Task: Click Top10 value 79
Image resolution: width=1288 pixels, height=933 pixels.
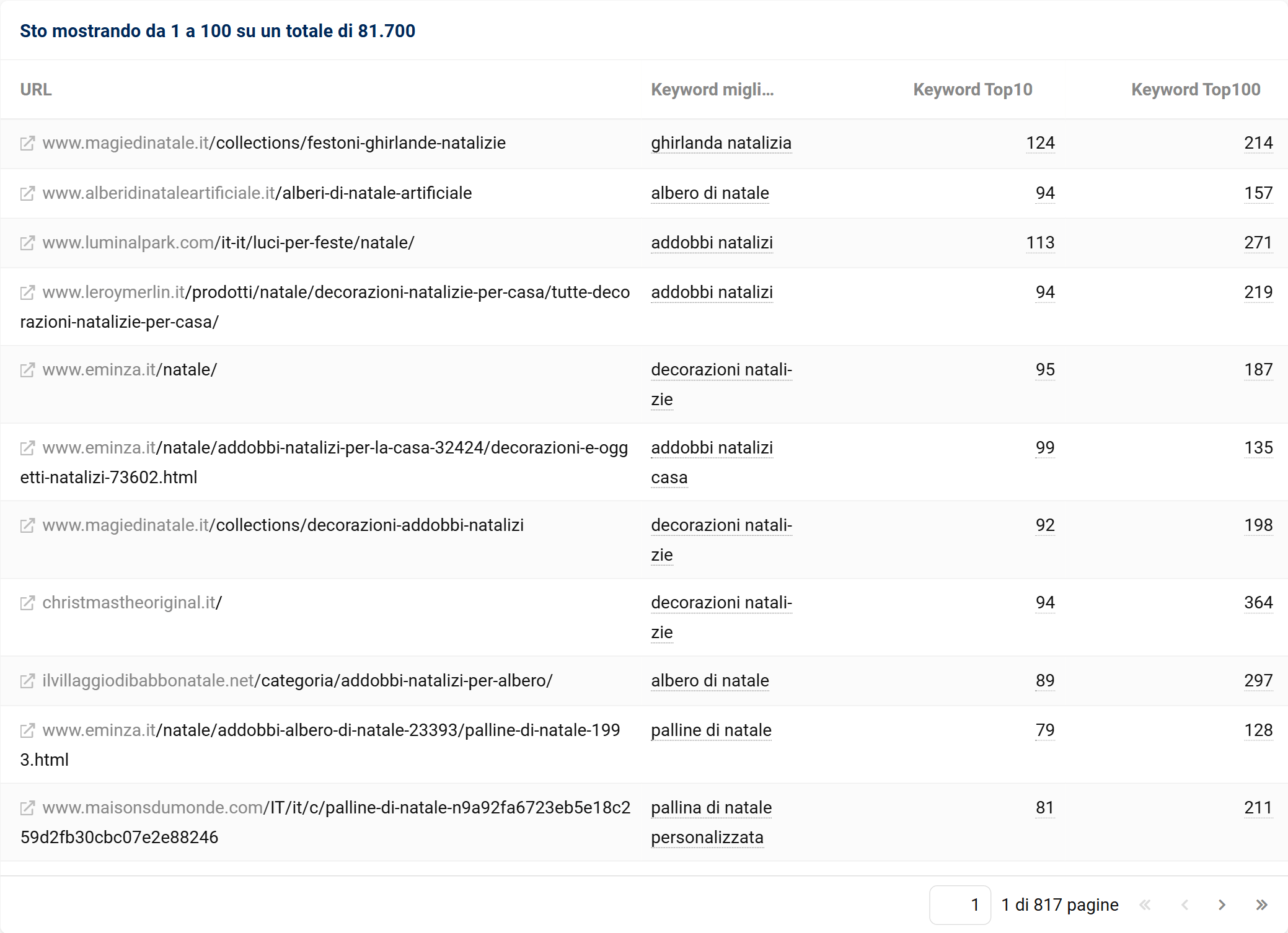Action: point(1045,730)
